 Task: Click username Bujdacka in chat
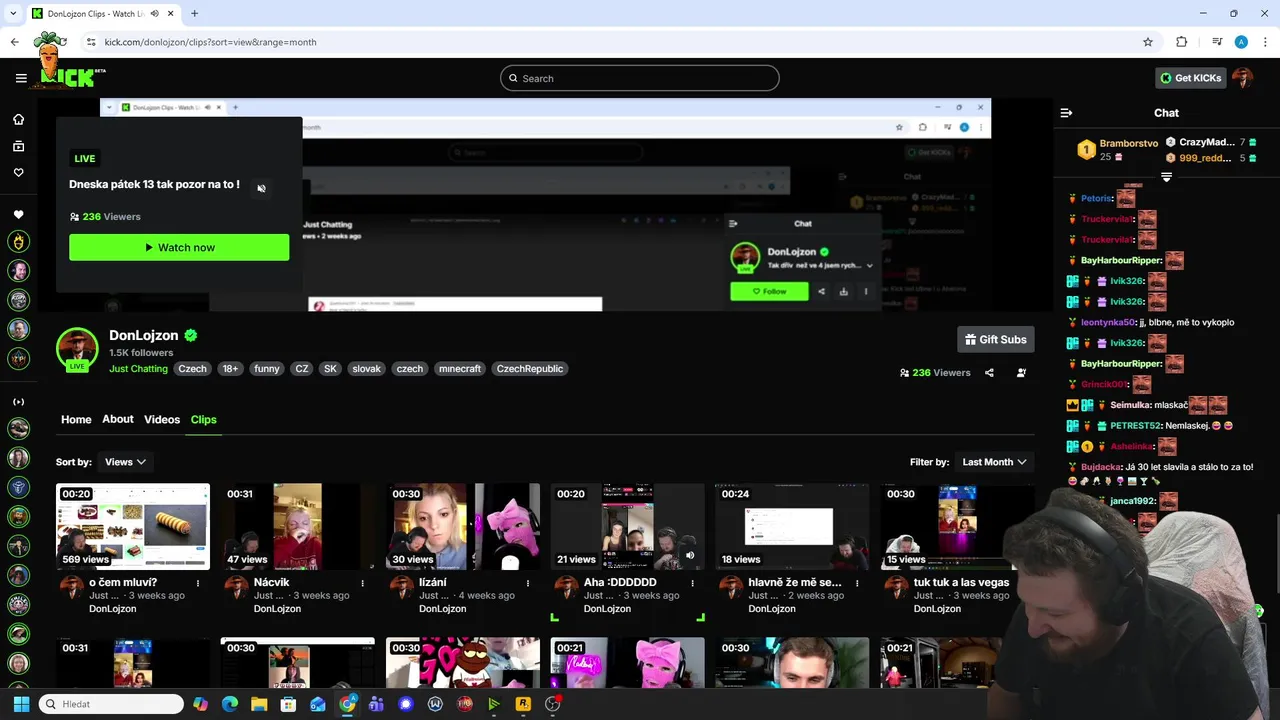click(x=1102, y=467)
